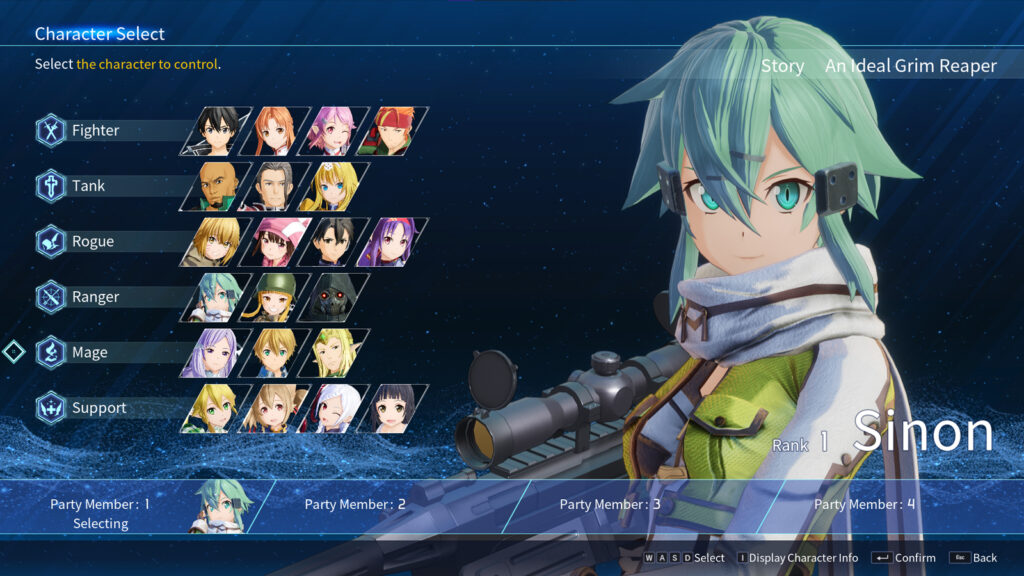The image size is (1024, 576).
Task: Select the Party Member 1 slot
Action: 134,507
